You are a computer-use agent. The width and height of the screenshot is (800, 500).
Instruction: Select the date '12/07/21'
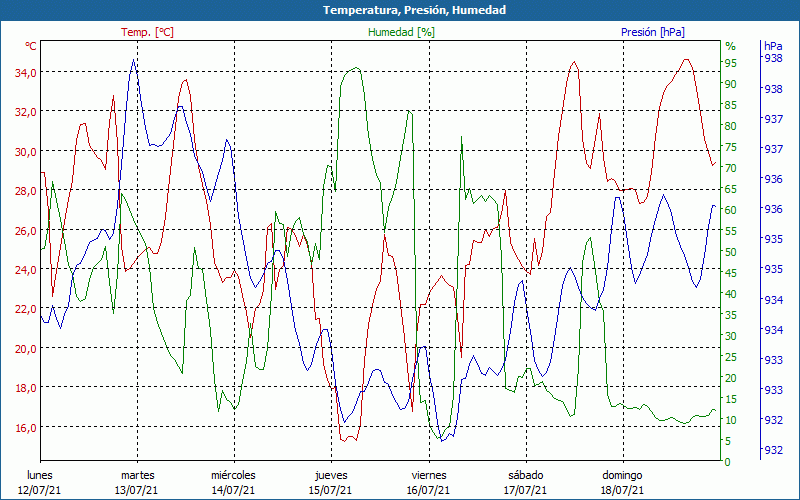point(39,490)
